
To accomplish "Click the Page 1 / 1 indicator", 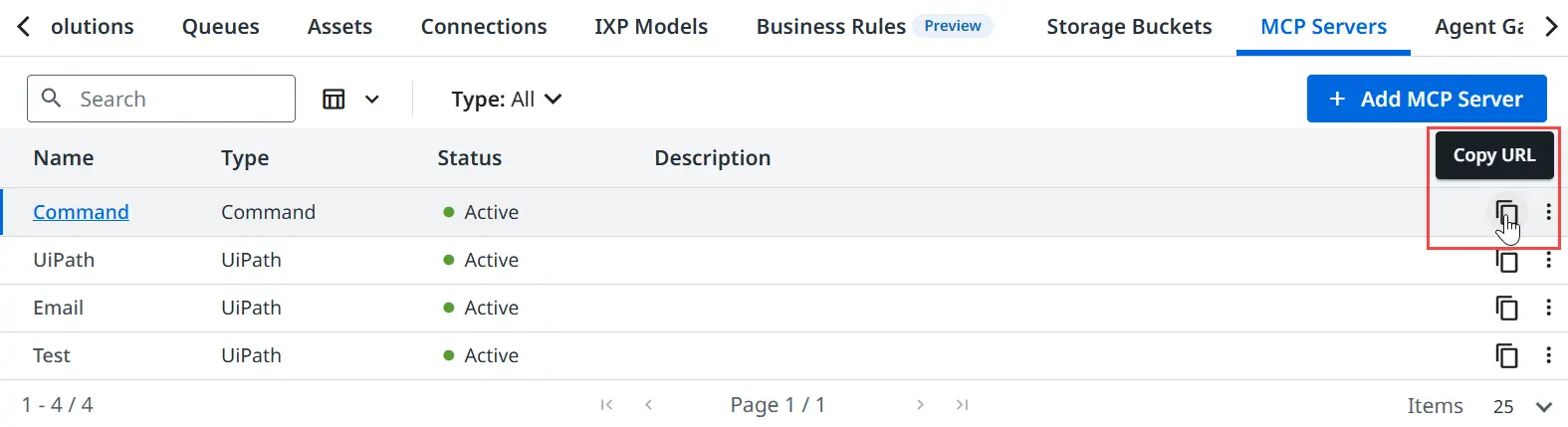I will point(778,405).
